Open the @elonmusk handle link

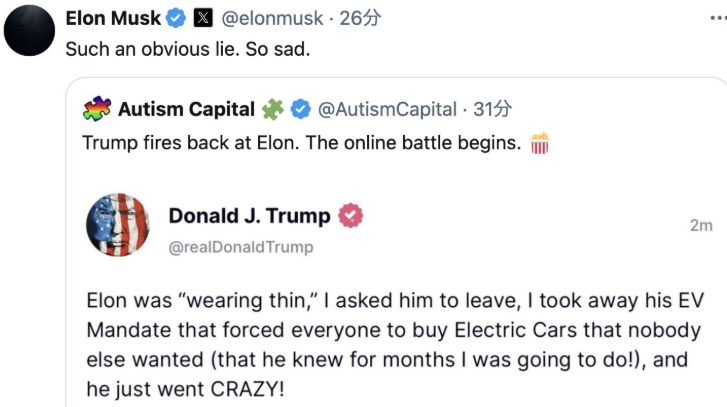click(272, 19)
